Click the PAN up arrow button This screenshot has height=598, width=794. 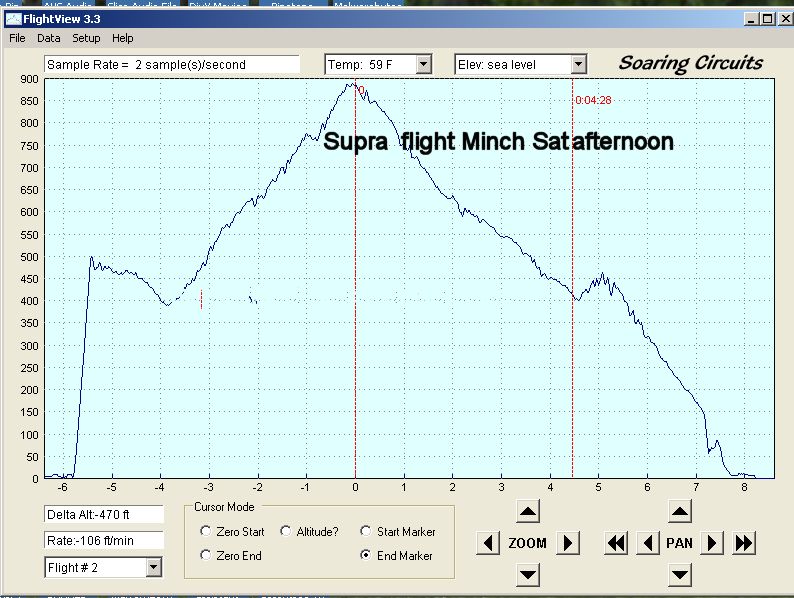coord(680,511)
